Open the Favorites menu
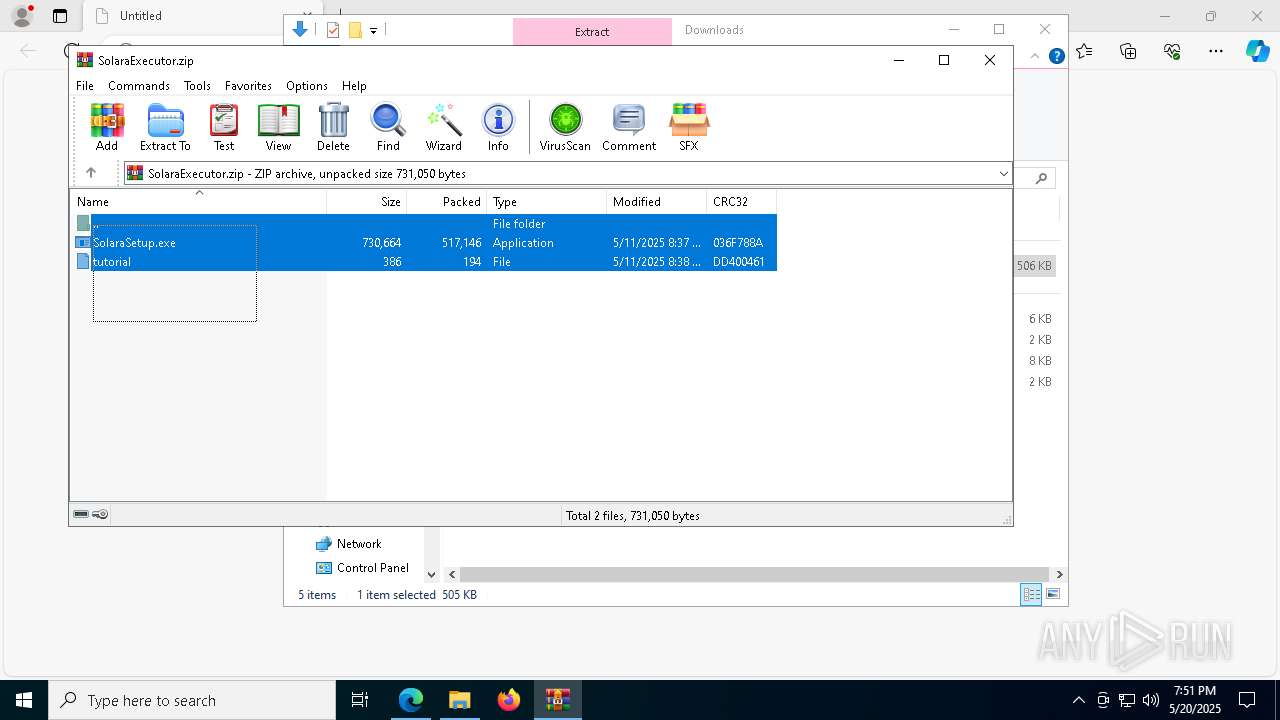This screenshot has height=720, width=1280. click(248, 86)
